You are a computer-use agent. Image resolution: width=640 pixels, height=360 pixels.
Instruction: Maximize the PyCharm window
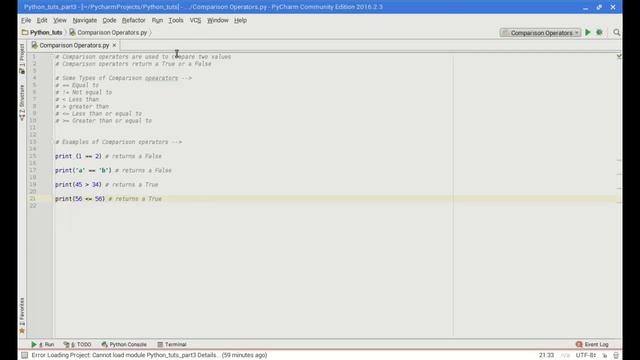[599, 7]
